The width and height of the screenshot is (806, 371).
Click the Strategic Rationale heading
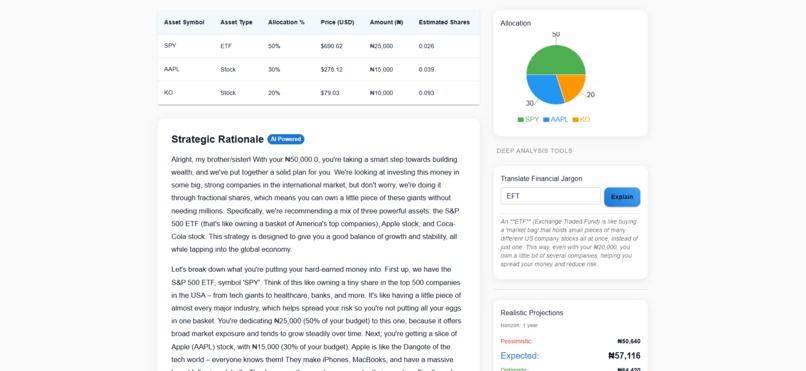217,139
